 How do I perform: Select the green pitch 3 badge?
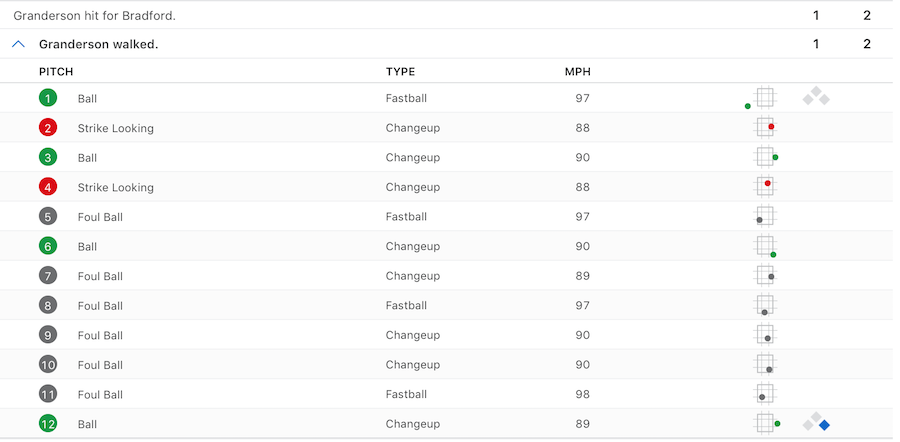point(48,157)
